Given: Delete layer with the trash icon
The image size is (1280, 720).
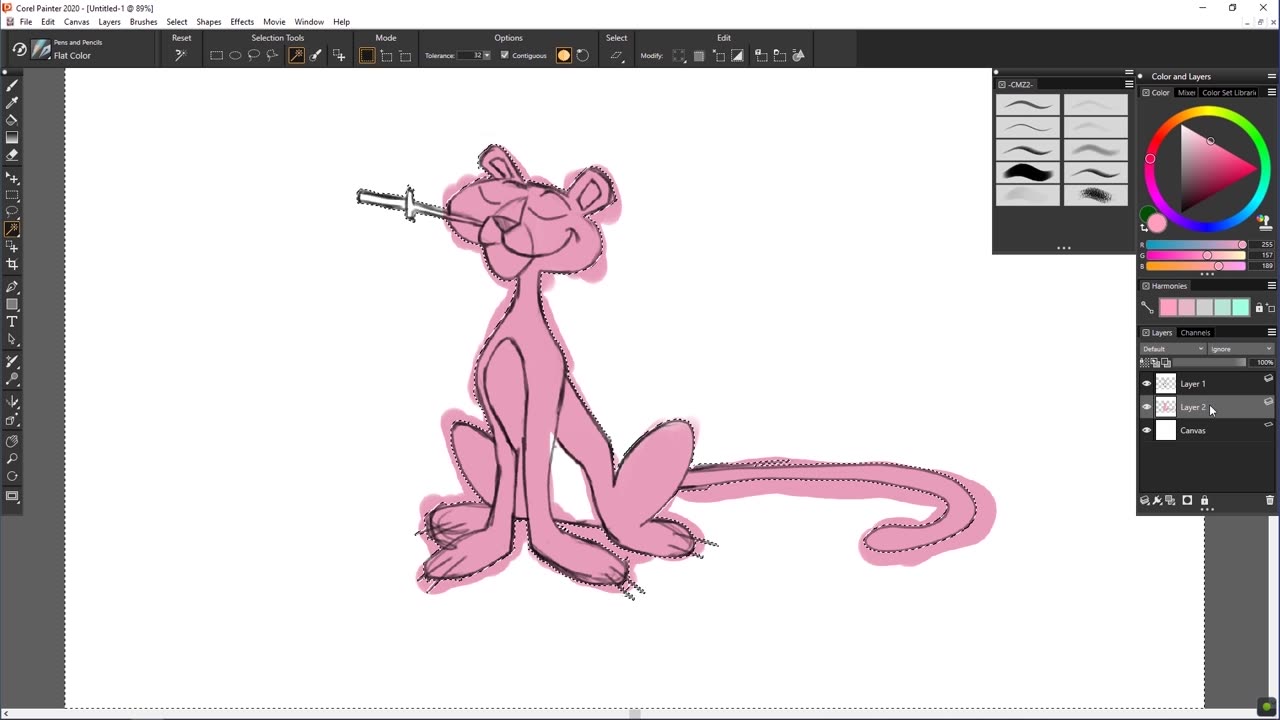Looking at the screenshot, I should click(x=1270, y=500).
